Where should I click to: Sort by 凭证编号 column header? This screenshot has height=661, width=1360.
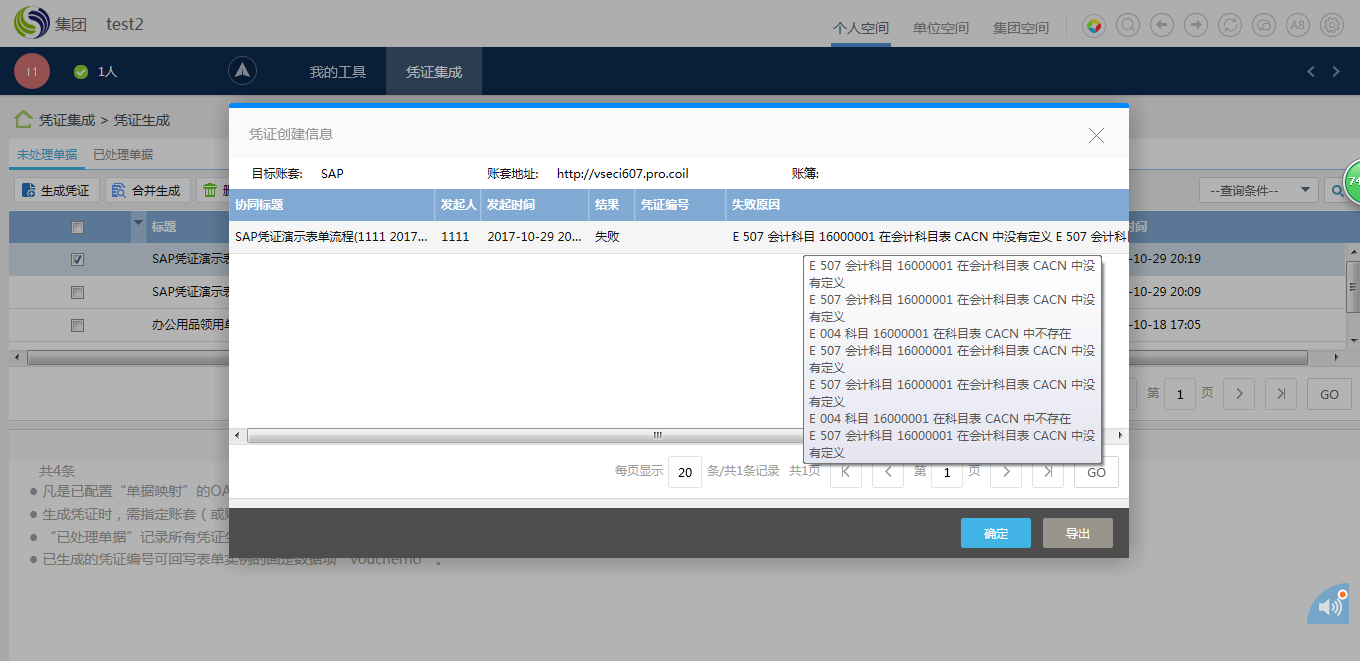(x=680, y=205)
